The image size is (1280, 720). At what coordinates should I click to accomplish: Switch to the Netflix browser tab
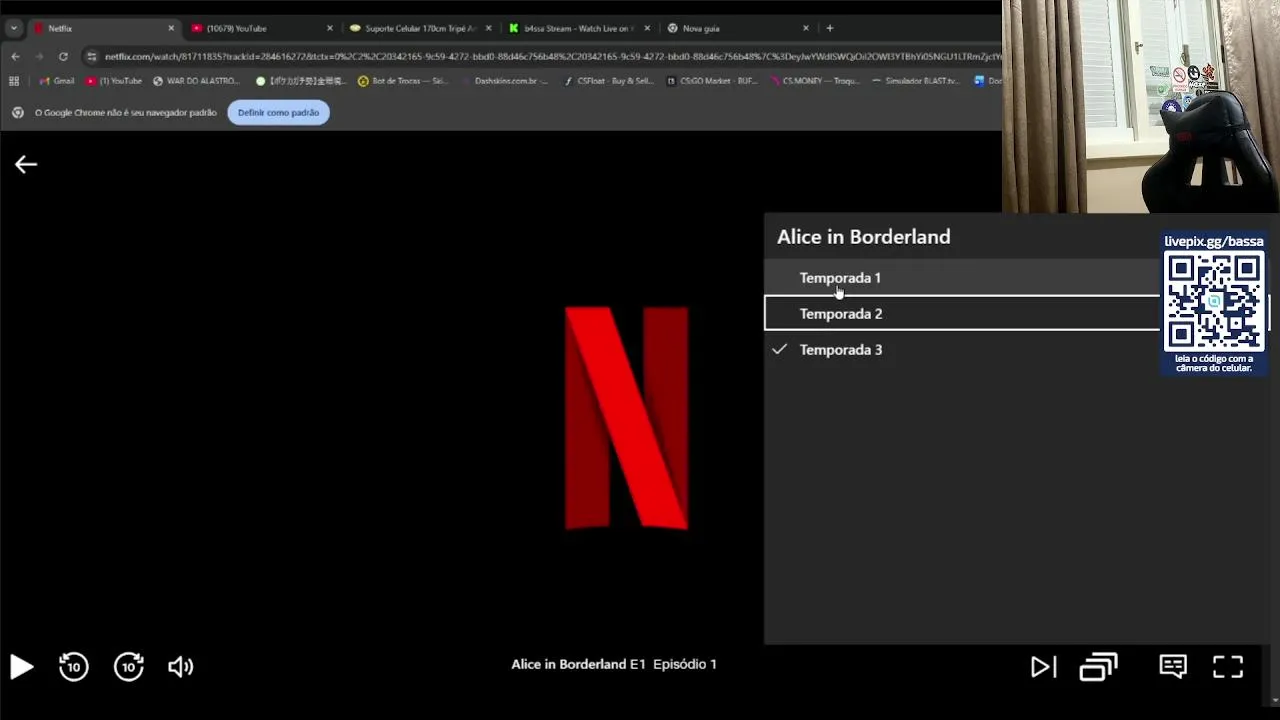pos(105,28)
